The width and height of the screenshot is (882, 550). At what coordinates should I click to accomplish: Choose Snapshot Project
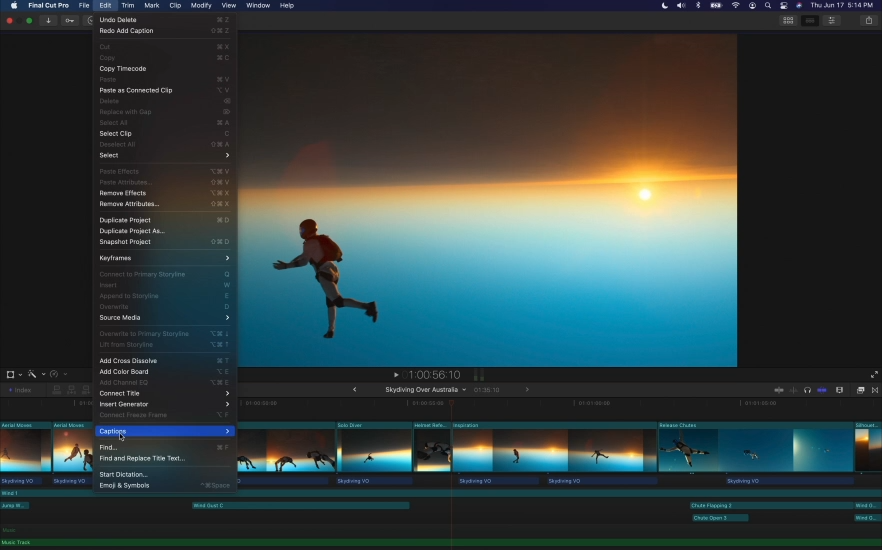pos(164,242)
